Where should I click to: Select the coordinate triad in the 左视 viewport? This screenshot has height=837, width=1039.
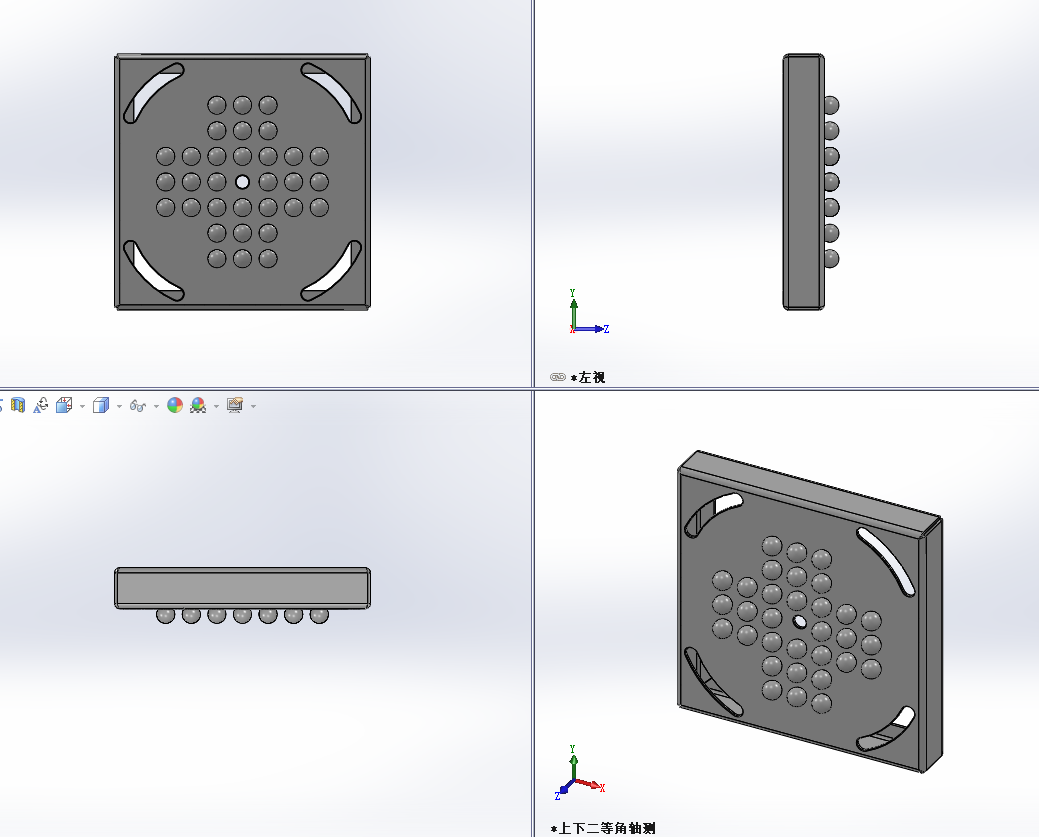pos(588,311)
